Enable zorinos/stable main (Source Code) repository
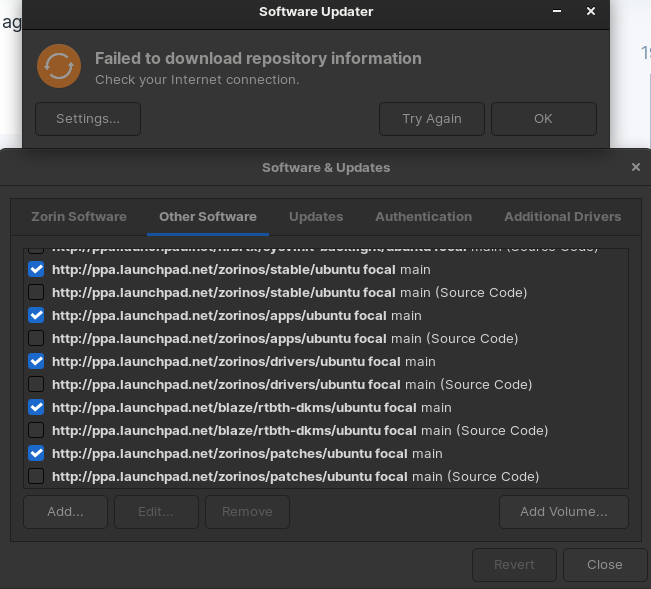This screenshot has height=589, width=651. pos(36,292)
